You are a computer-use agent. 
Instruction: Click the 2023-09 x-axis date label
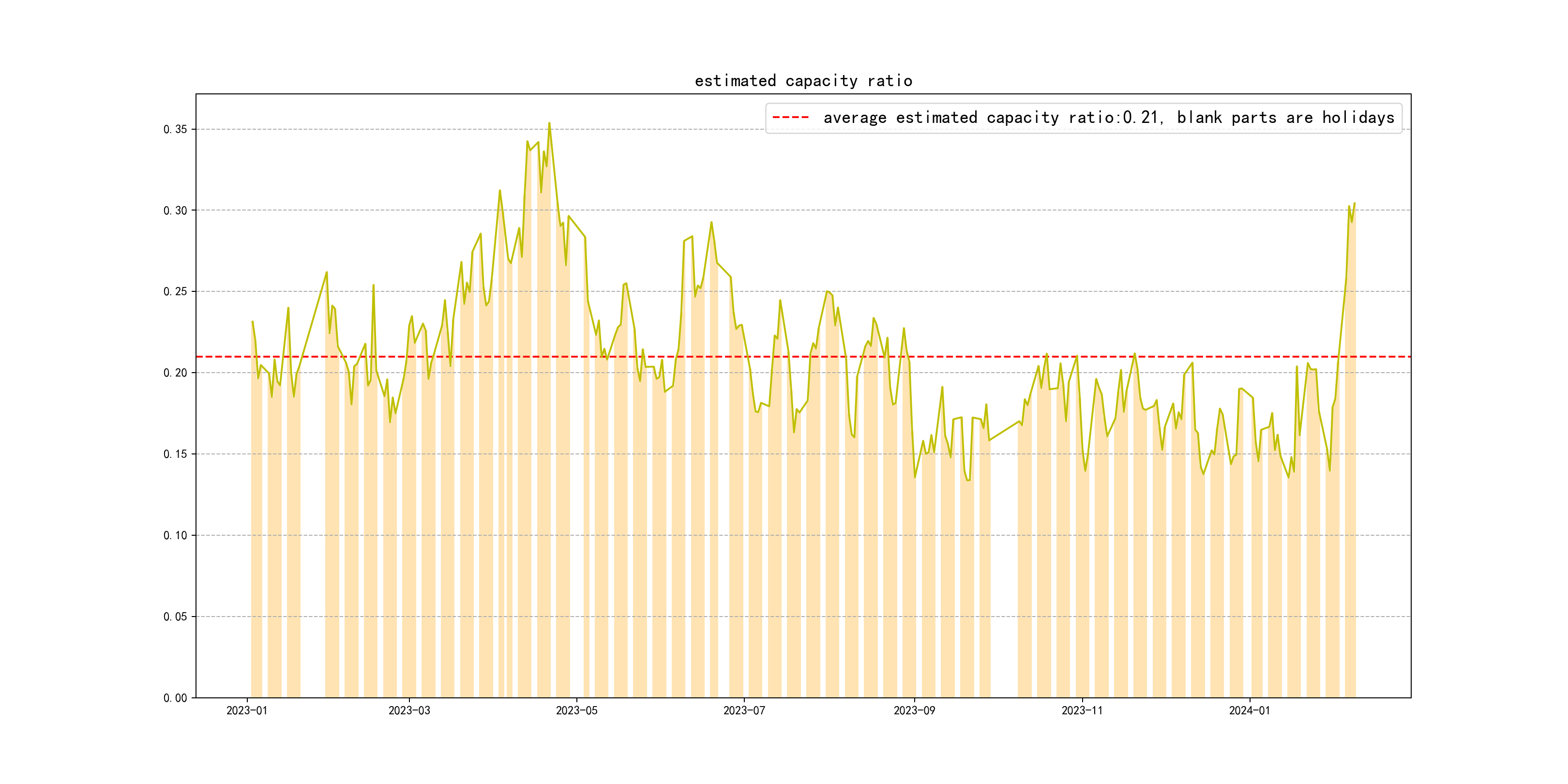pos(914,710)
